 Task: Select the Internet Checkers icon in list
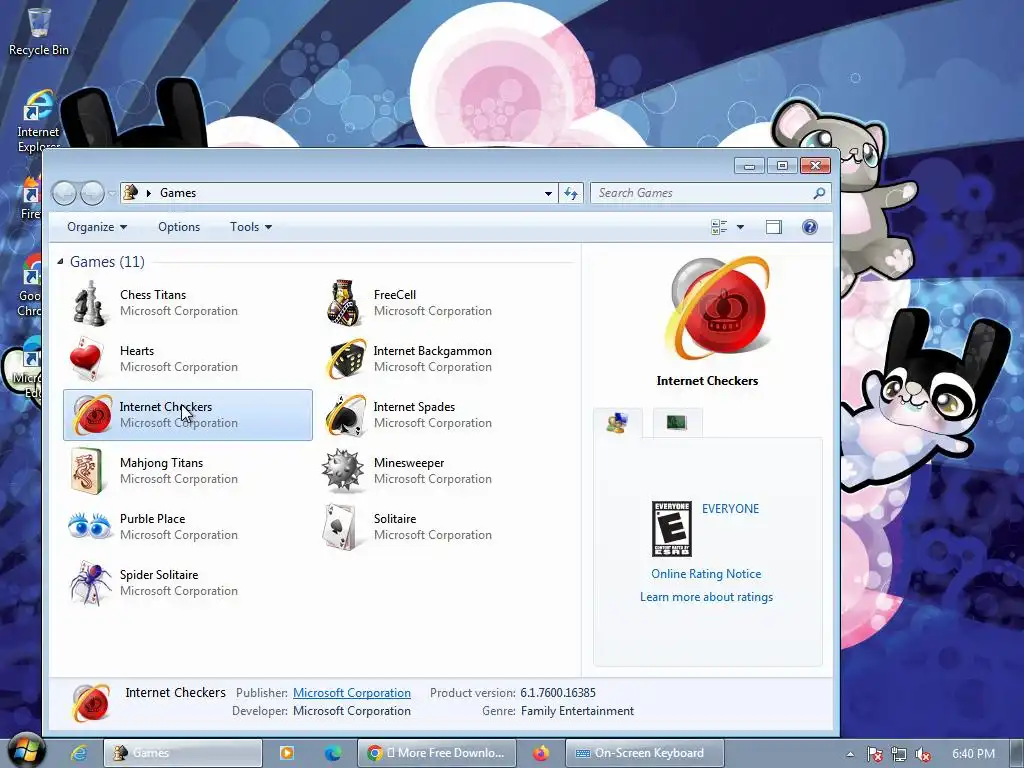pos(91,415)
